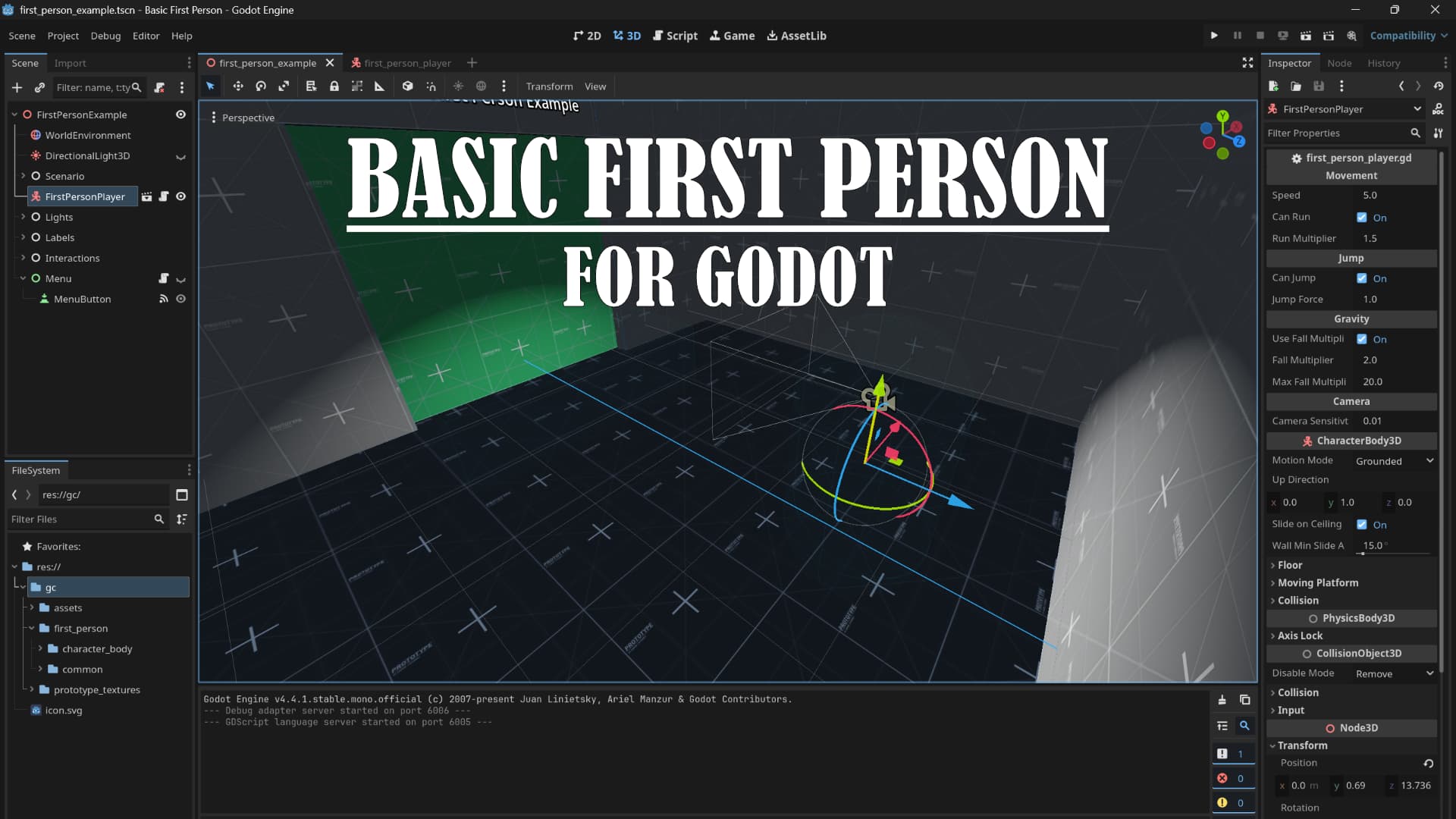
Task: Select the Move mode tool in viewport toolbar
Action: point(238,86)
